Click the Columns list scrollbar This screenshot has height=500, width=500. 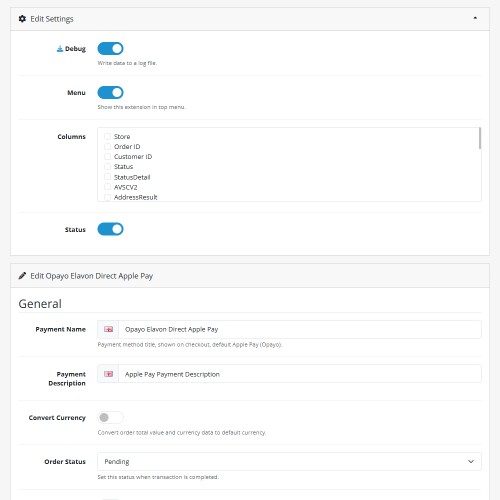point(480,138)
